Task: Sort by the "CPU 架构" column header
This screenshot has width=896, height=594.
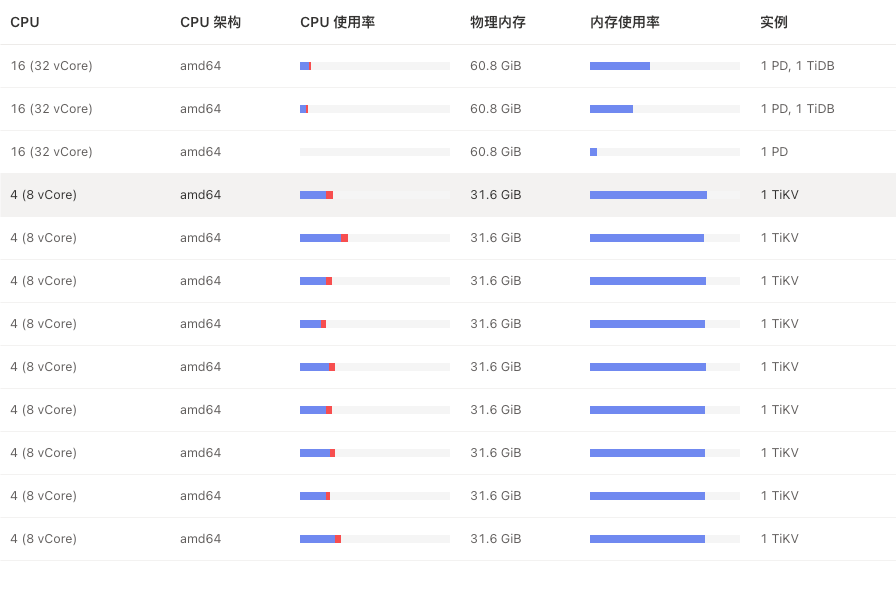Action: click(210, 22)
